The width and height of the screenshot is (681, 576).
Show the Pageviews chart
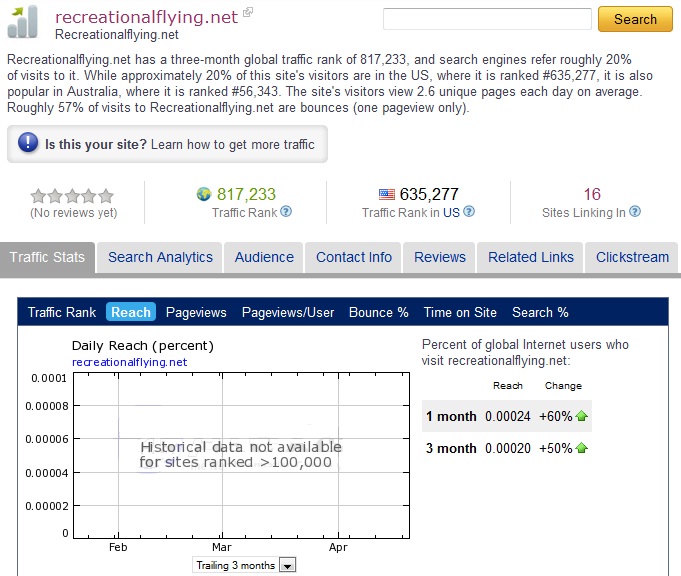(196, 312)
